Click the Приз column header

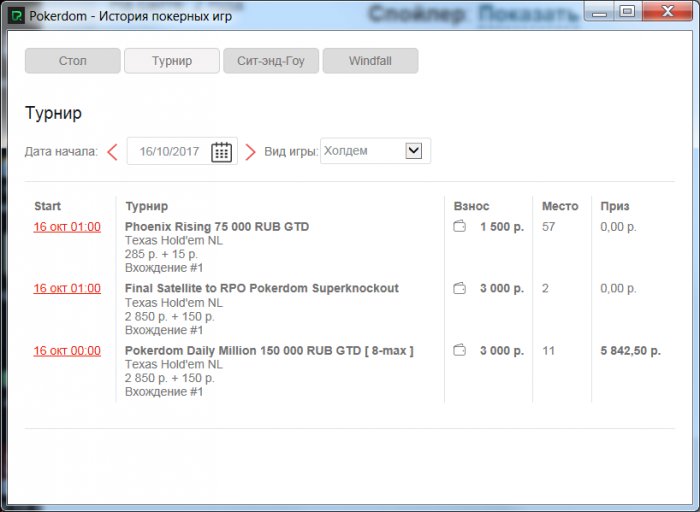pos(615,206)
